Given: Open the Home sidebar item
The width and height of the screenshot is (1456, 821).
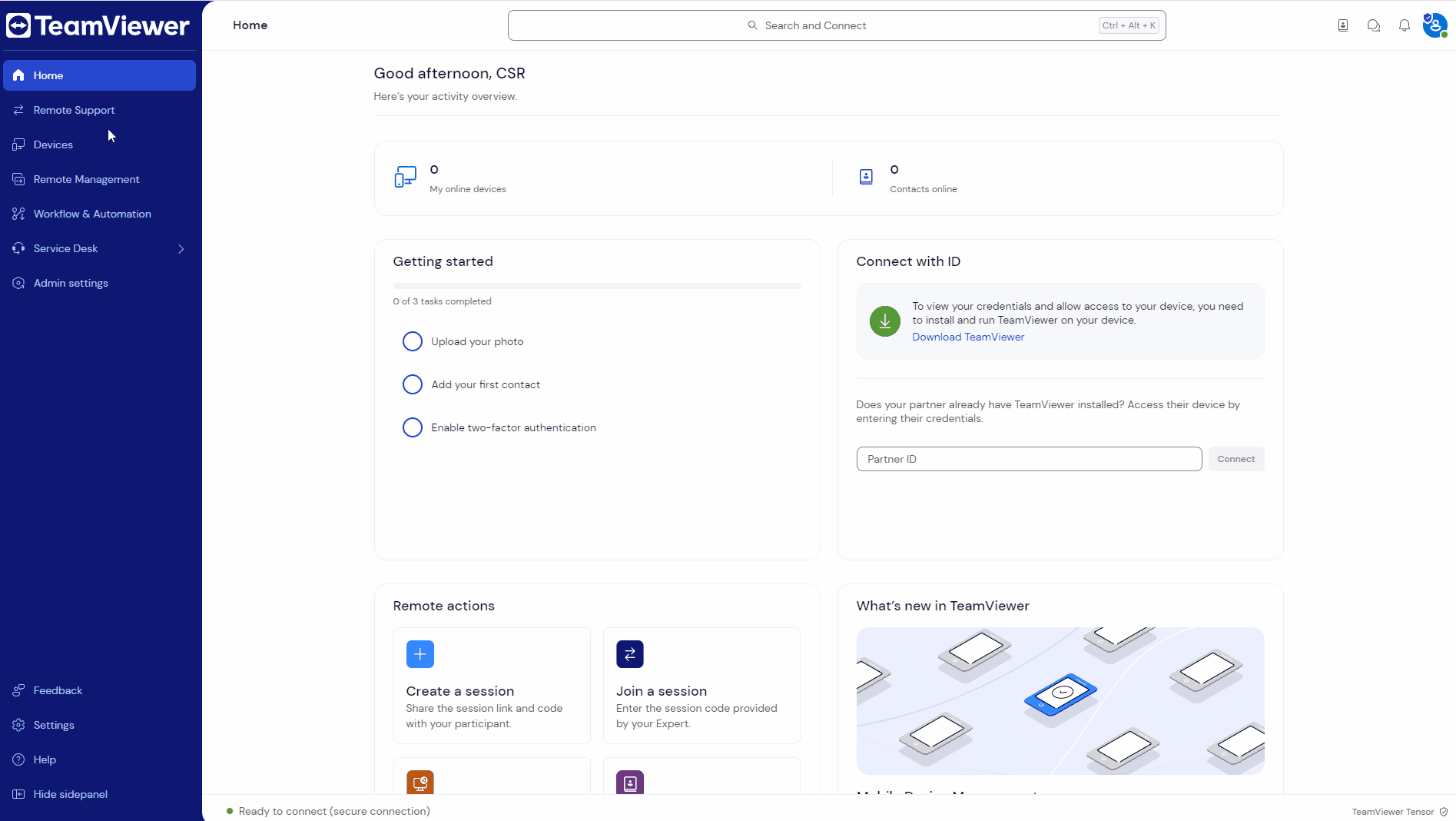Looking at the screenshot, I should tap(99, 75).
